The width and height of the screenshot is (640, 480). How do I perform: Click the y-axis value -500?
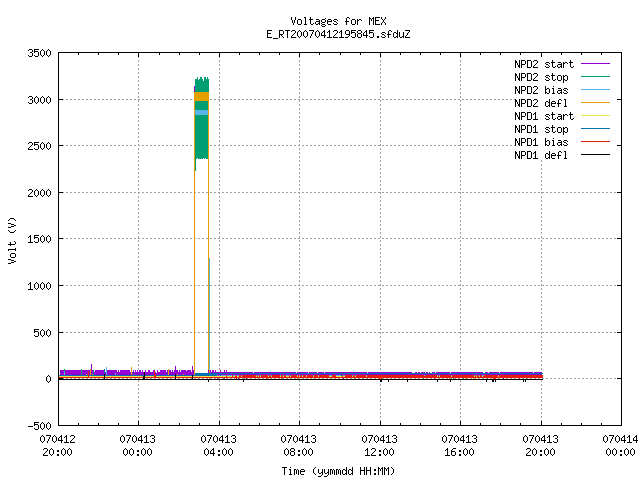pyautogui.click(x=40, y=426)
